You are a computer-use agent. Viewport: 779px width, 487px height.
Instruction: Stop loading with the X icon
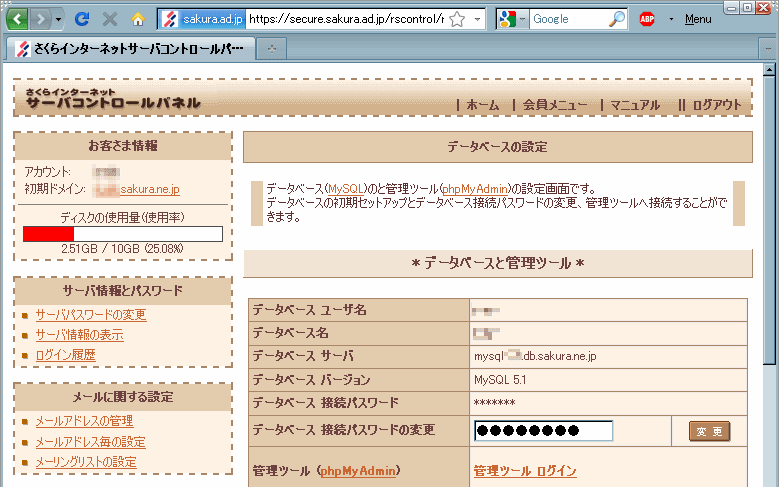[110, 19]
